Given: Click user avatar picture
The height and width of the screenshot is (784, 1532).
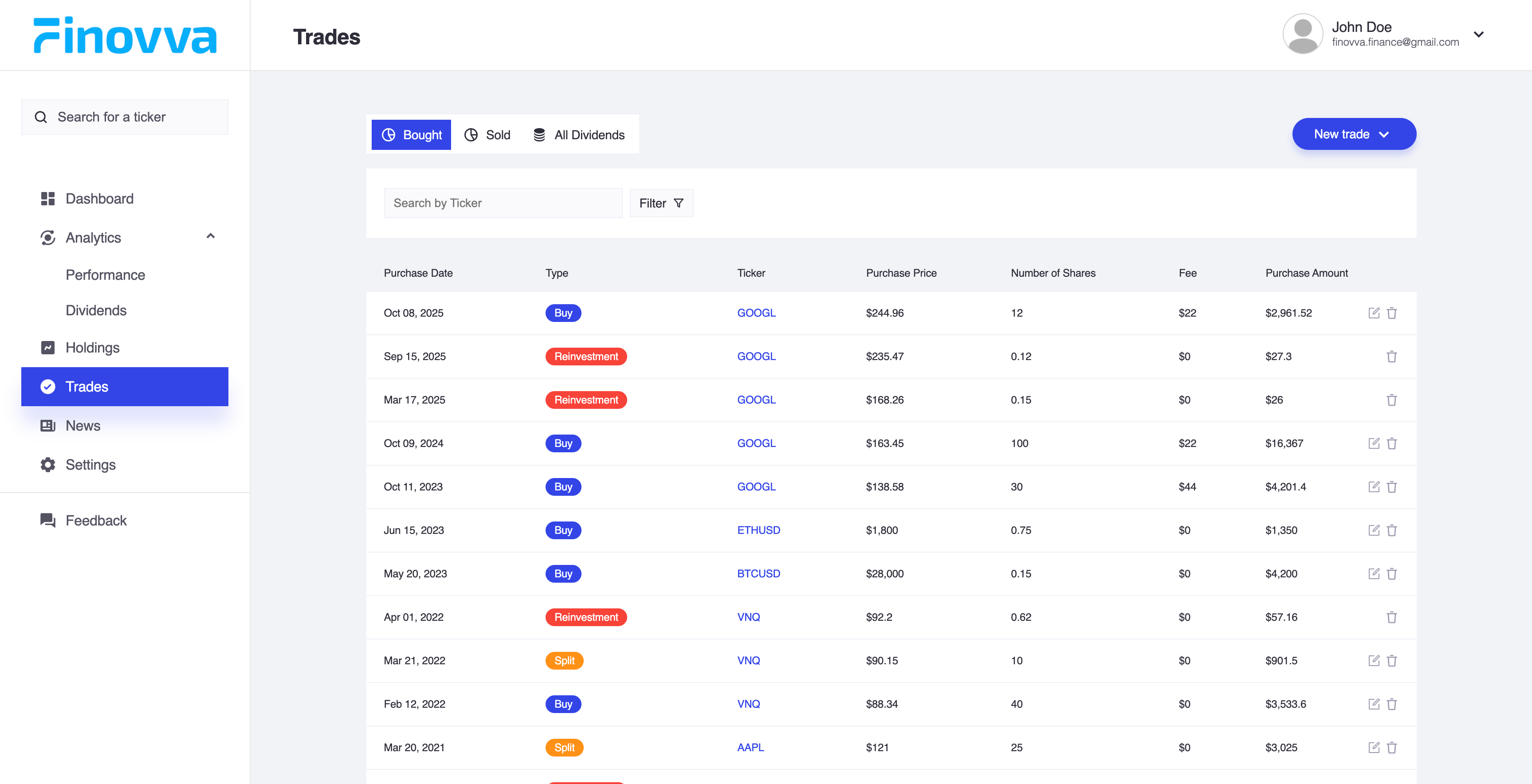Looking at the screenshot, I should pos(1302,35).
